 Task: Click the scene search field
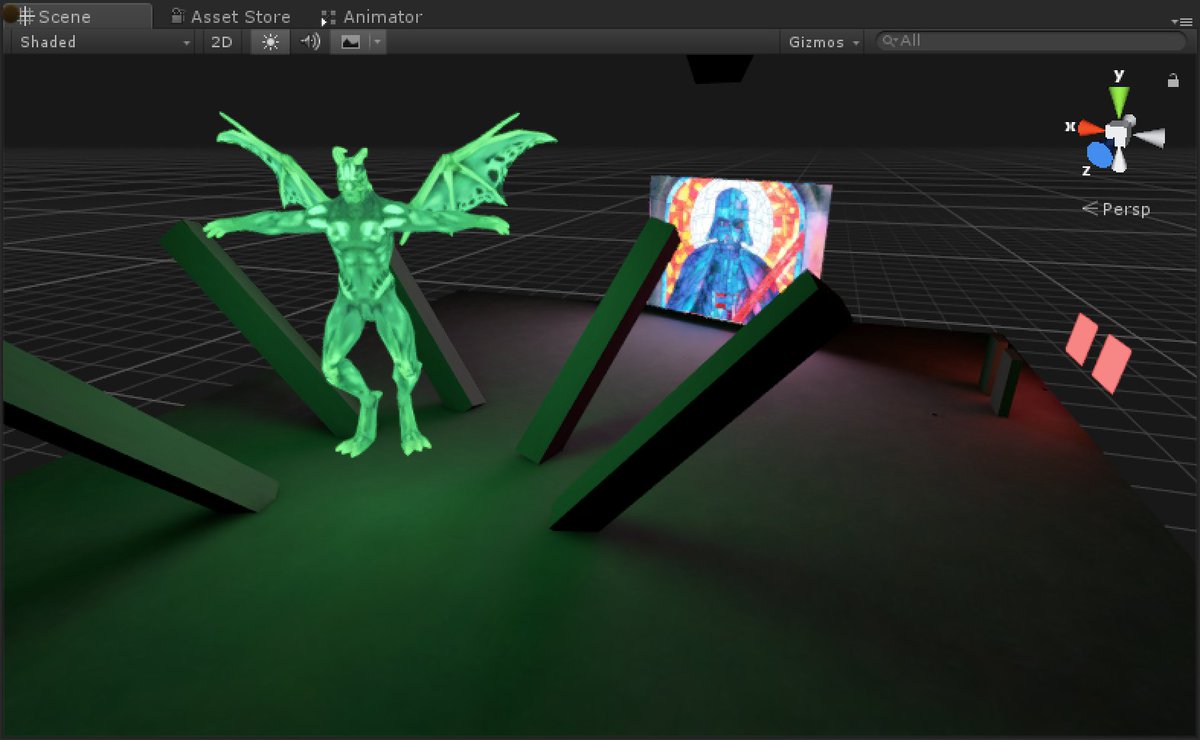pos(1030,41)
